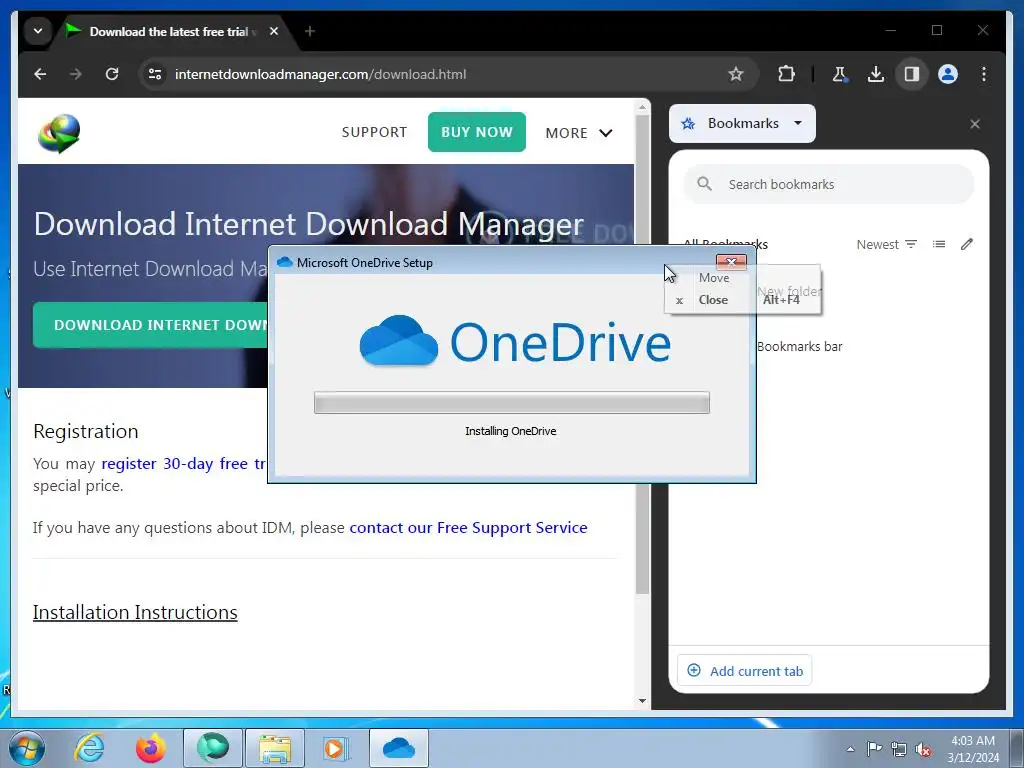
Task: Open a new tab
Action: (x=310, y=31)
